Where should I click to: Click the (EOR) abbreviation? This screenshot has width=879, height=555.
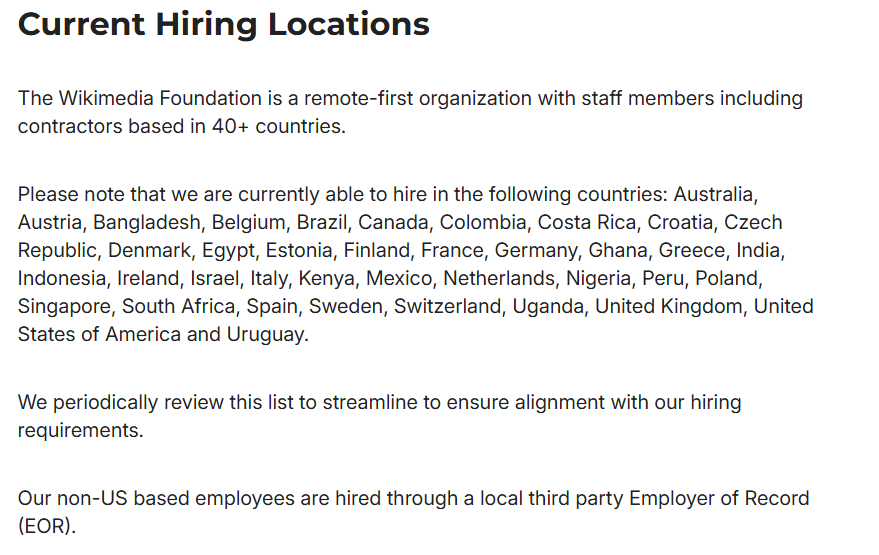click(47, 526)
